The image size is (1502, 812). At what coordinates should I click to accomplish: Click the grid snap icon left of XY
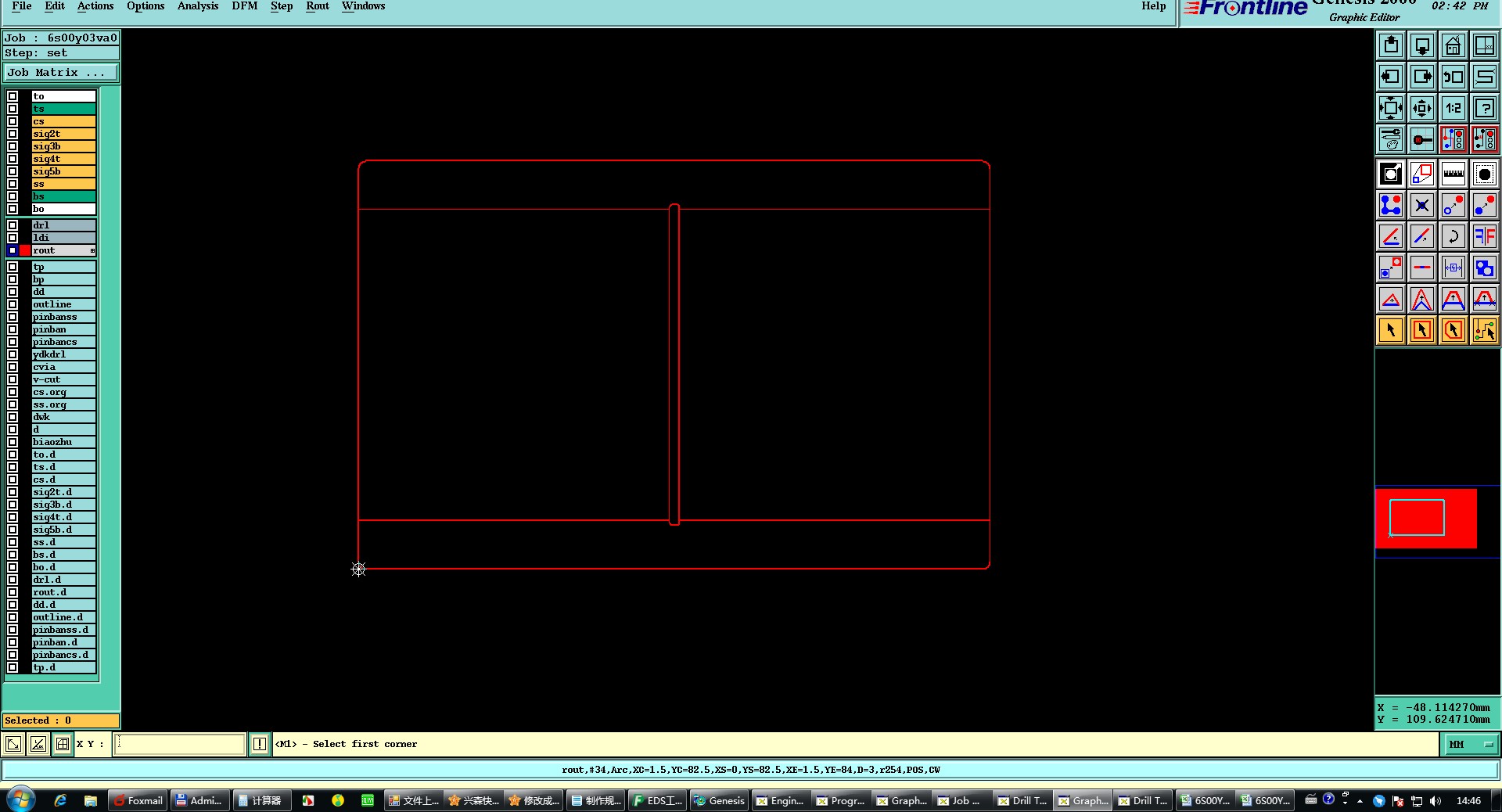point(63,744)
